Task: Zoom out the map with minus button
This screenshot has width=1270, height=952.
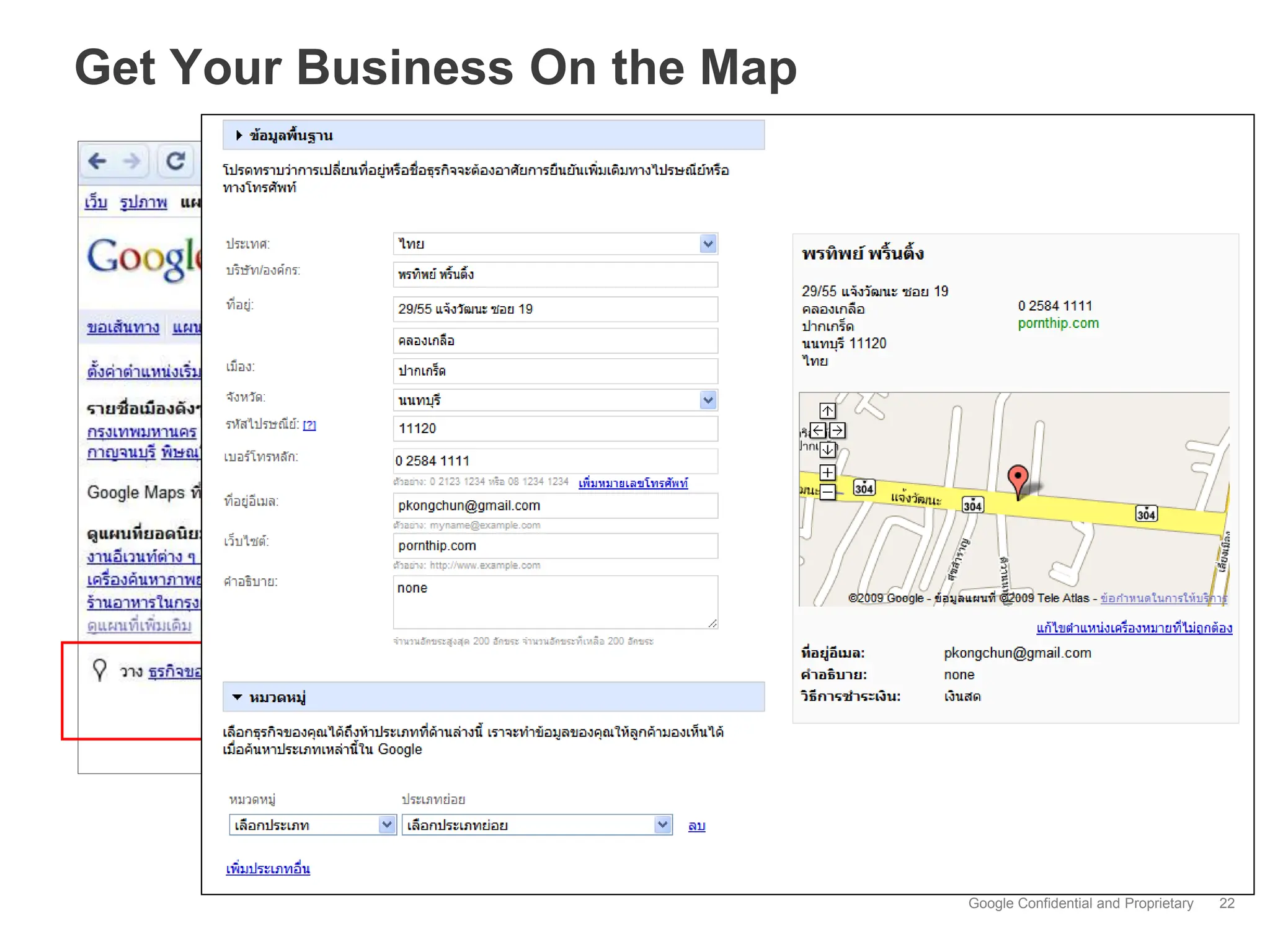Action: click(828, 493)
